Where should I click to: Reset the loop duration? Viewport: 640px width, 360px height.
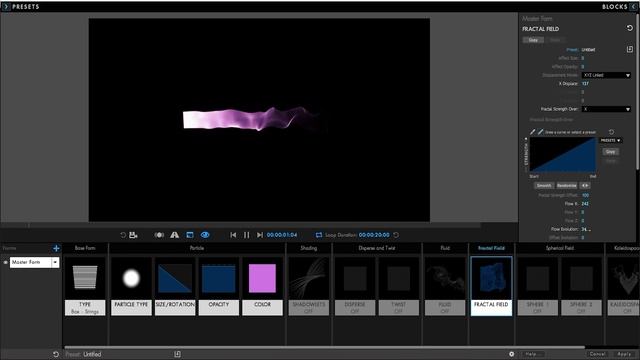[396, 235]
